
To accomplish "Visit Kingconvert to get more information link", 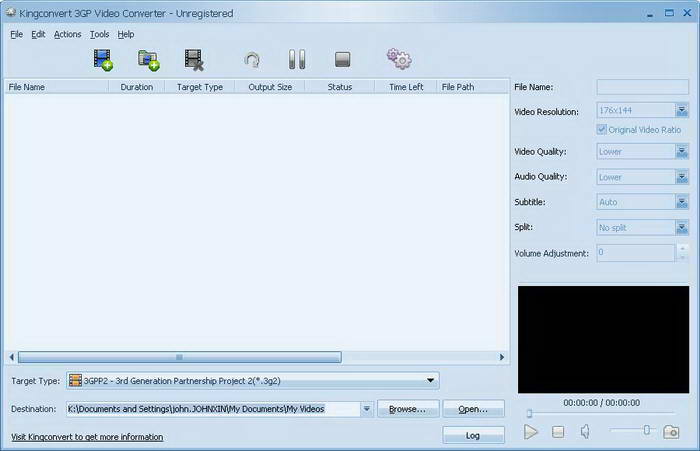I will (x=87, y=437).
